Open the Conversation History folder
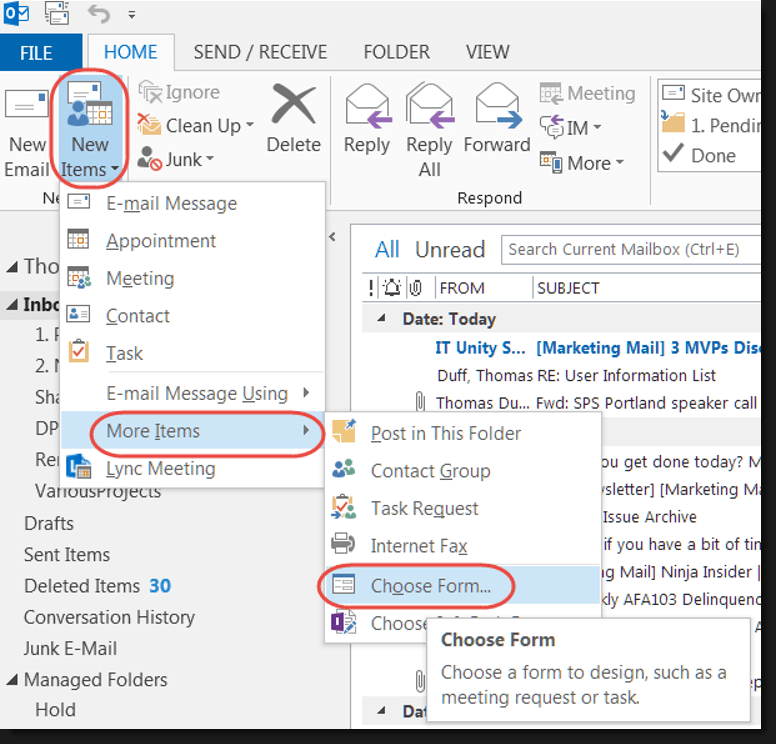 109,617
